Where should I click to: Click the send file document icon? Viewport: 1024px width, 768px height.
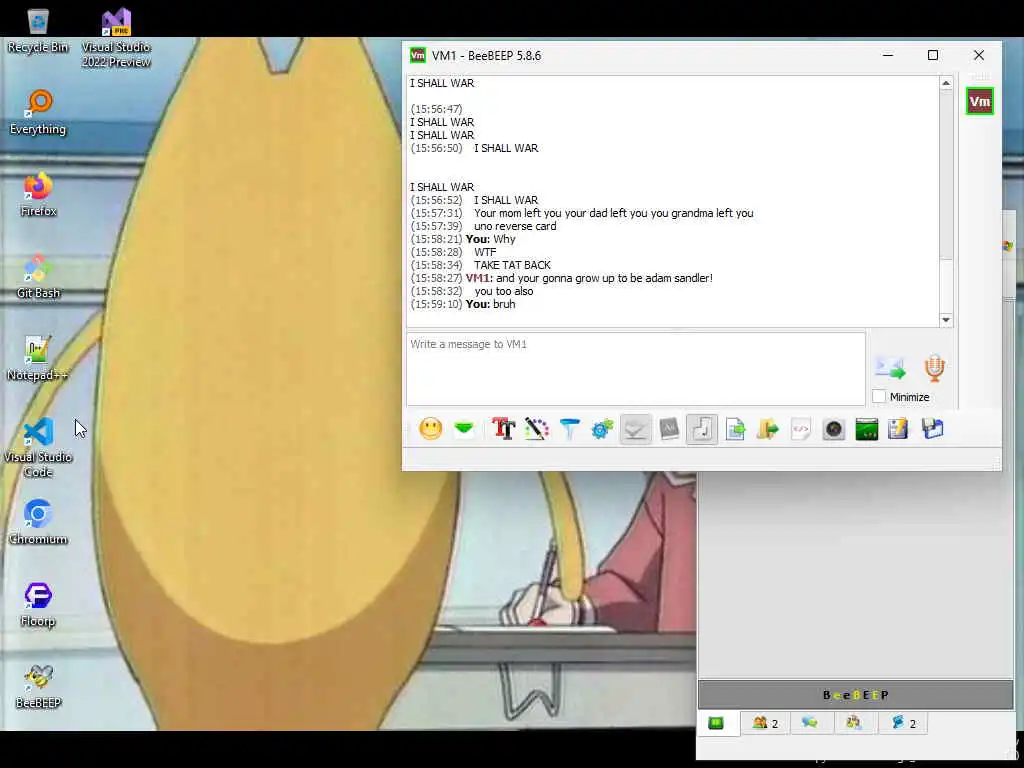(735, 429)
